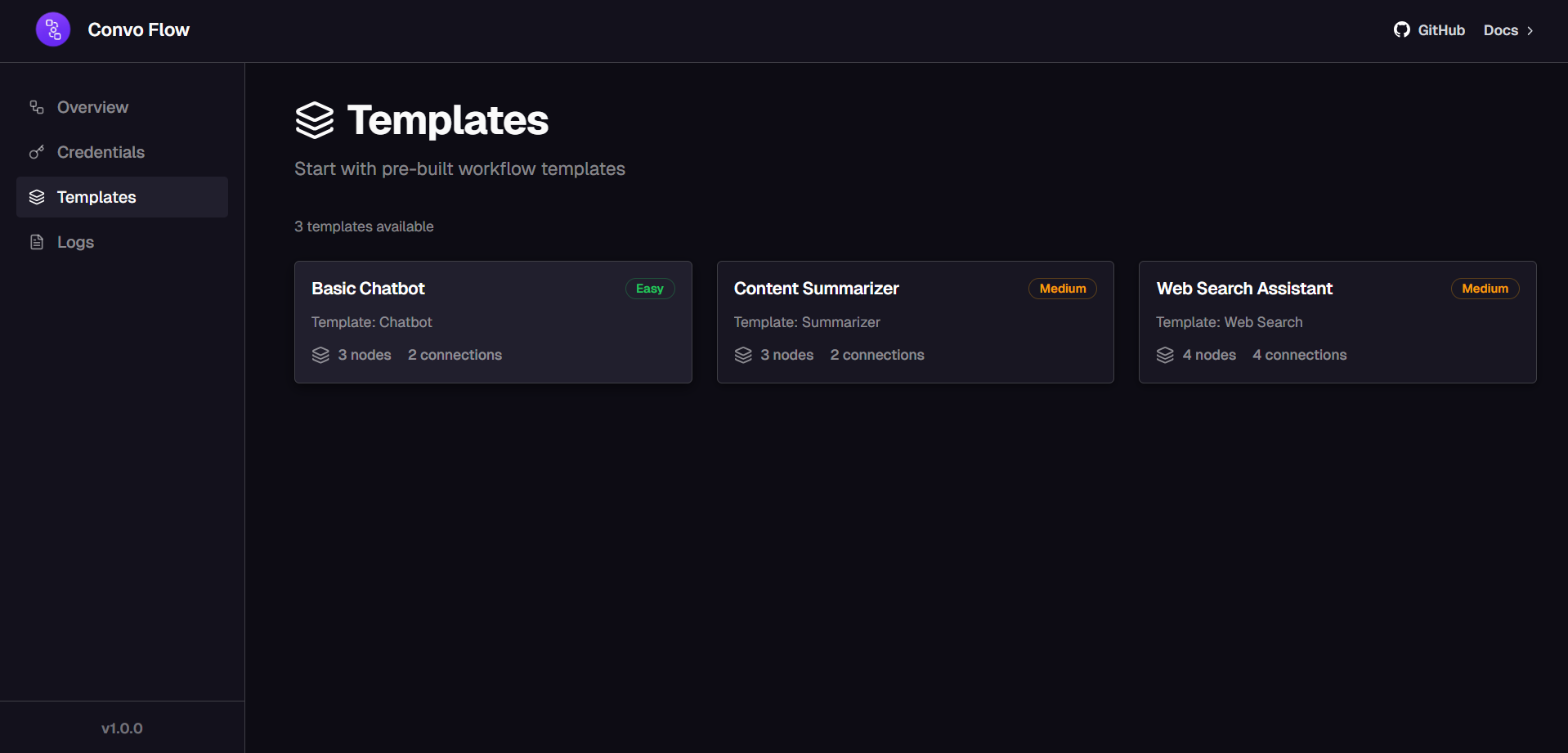Open the Content Summarizer template

915,321
